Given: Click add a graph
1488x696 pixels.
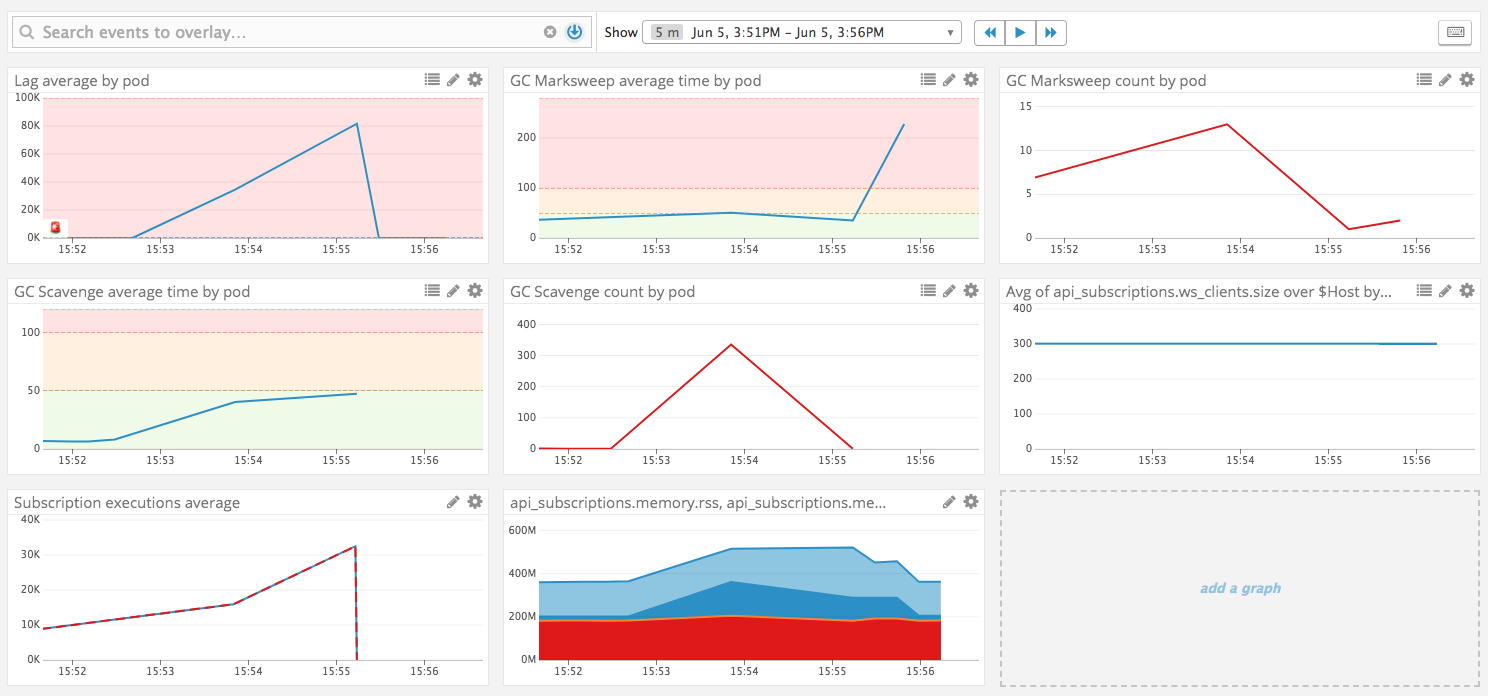Looking at the screenshot, I should pyautogui.click(x=1240, y=588).
